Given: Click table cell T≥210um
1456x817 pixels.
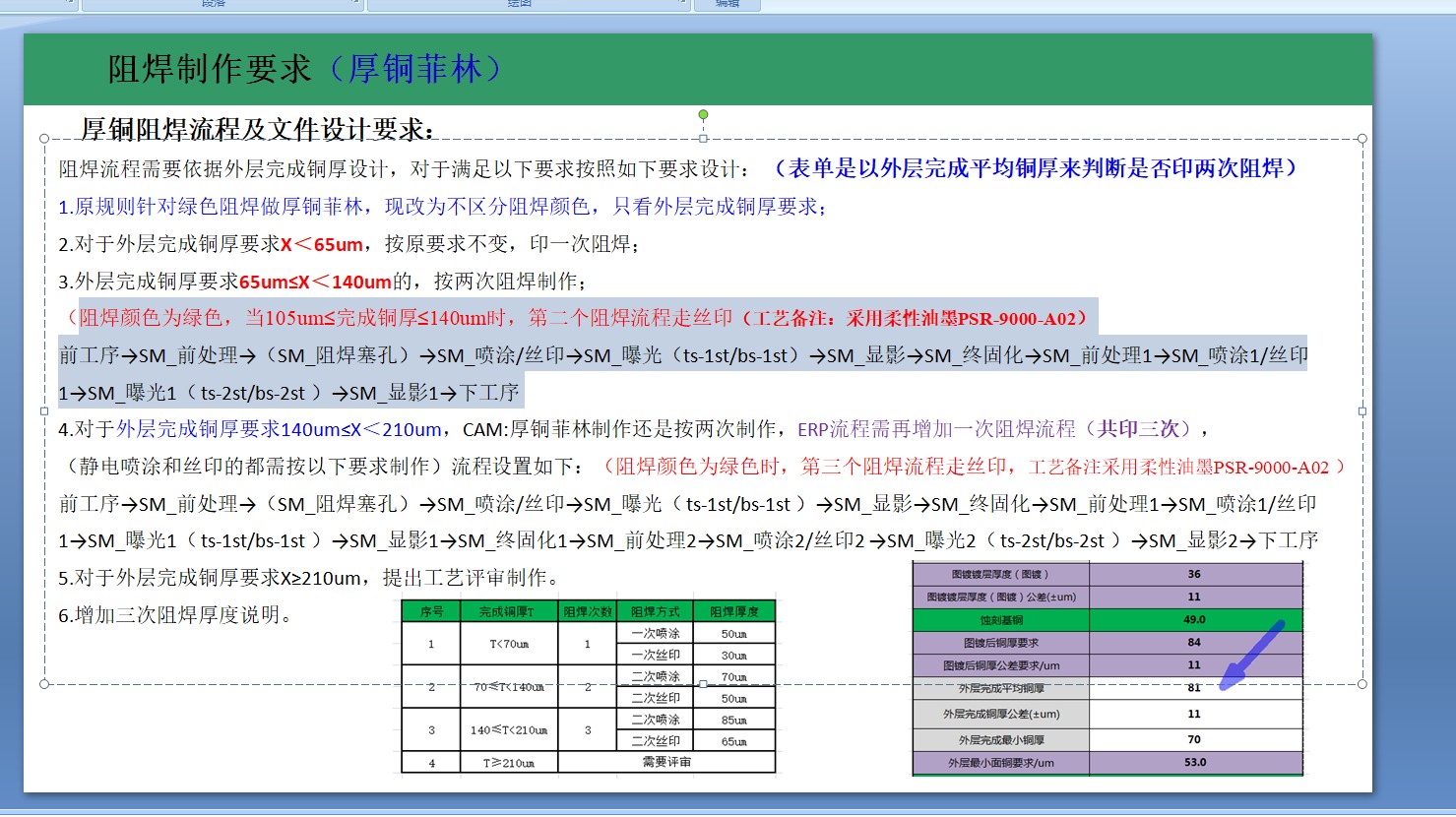Looking at the screenshot, I should [509, 763].
